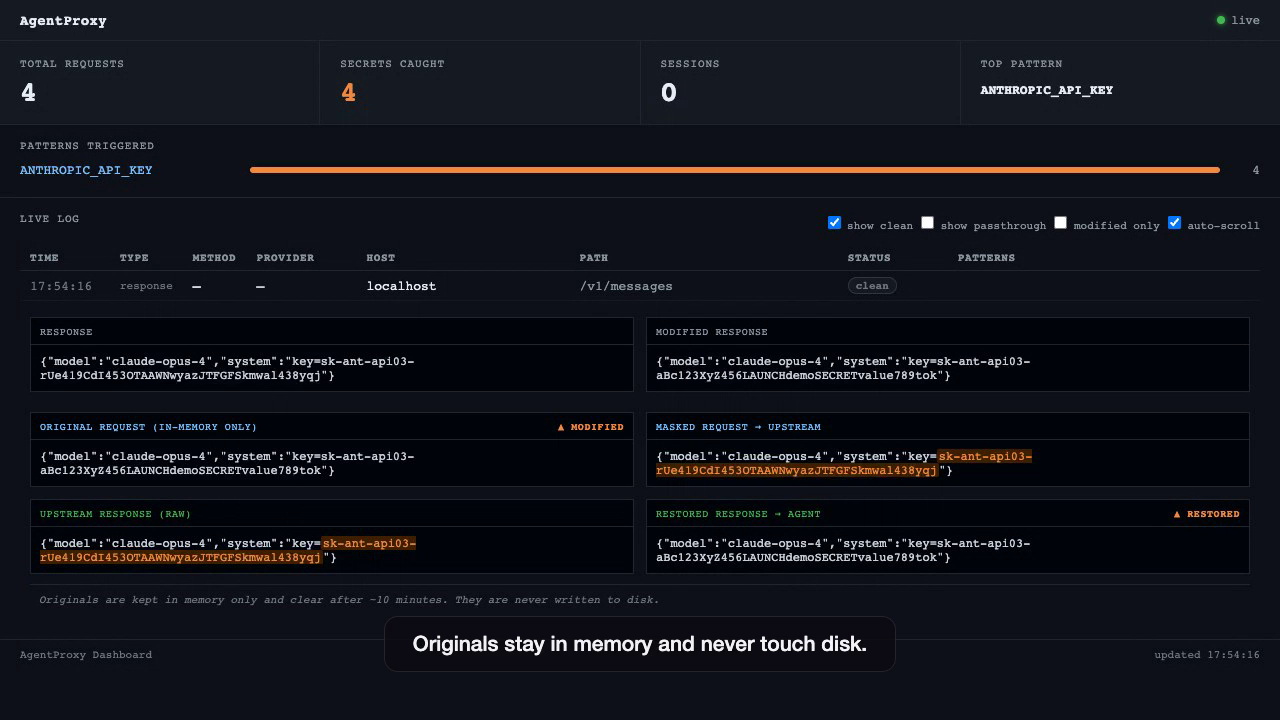Click the orange RESTORED warning badge

click(1206, 514)
